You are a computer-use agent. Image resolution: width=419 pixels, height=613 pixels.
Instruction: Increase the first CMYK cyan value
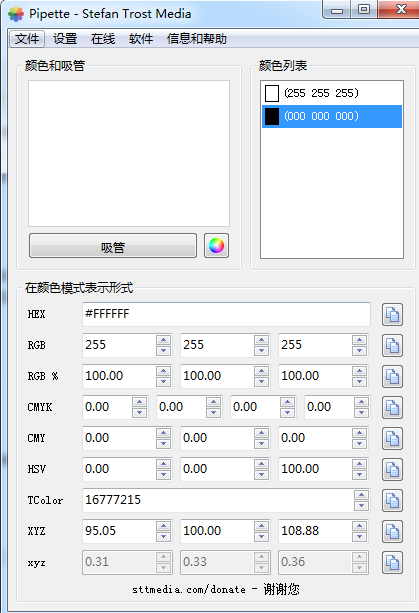point(140,402)
